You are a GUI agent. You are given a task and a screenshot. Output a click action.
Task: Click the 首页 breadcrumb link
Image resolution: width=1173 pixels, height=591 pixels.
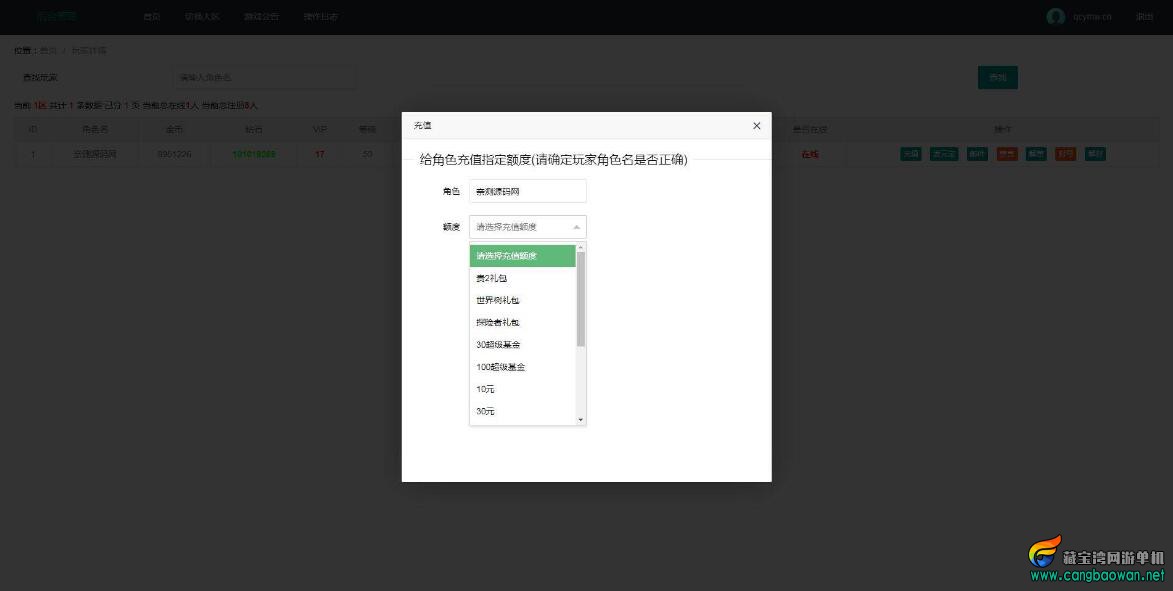coord(48,51)
